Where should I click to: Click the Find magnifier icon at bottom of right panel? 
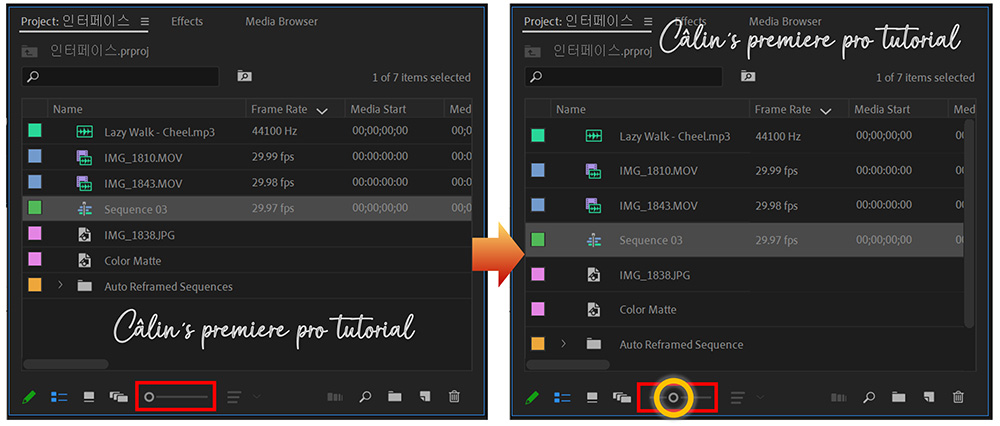point(869,398)
